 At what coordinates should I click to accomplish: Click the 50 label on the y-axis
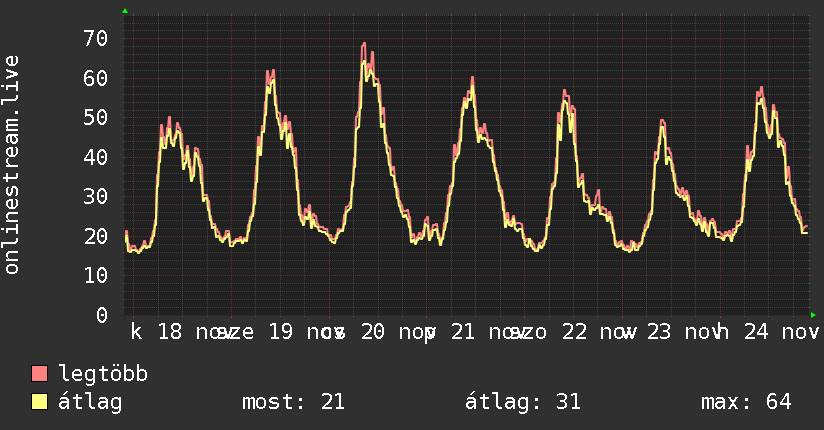(96, 117)
